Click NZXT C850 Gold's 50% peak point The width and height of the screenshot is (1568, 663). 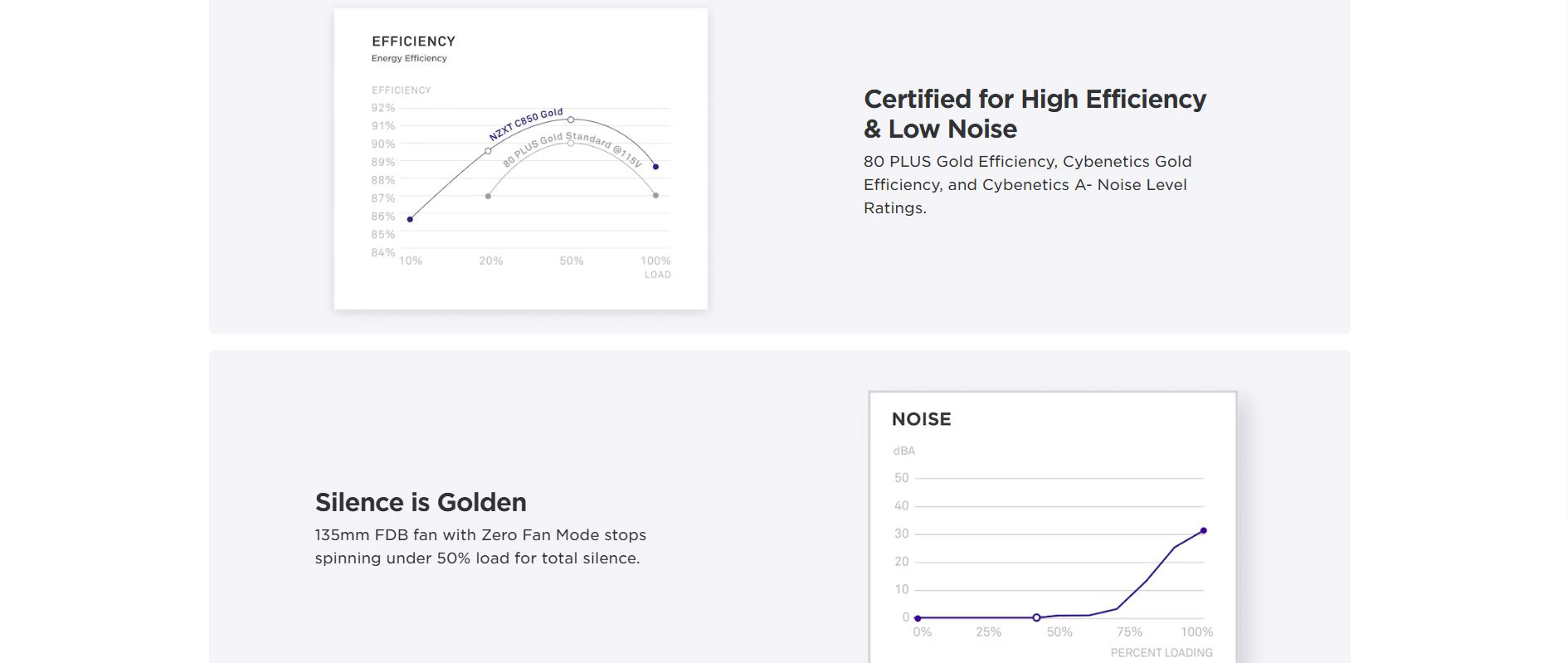click(571, 120)
